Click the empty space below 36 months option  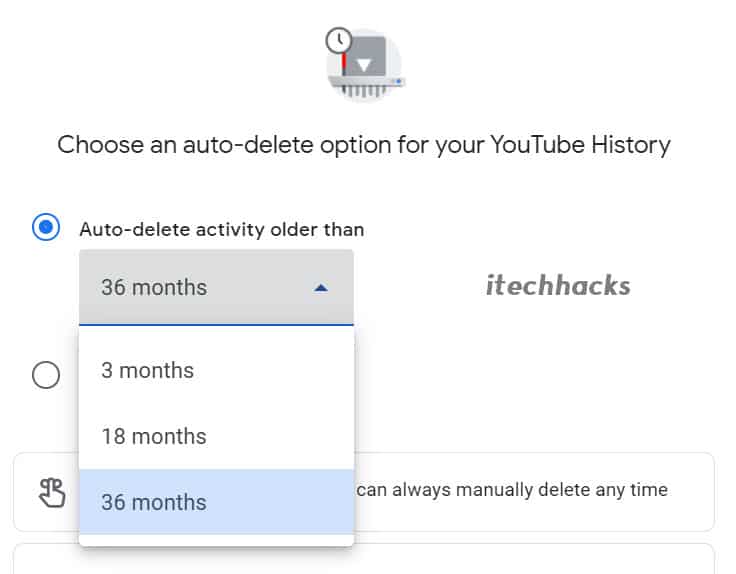pyautogui.click(x=216, y=540)
